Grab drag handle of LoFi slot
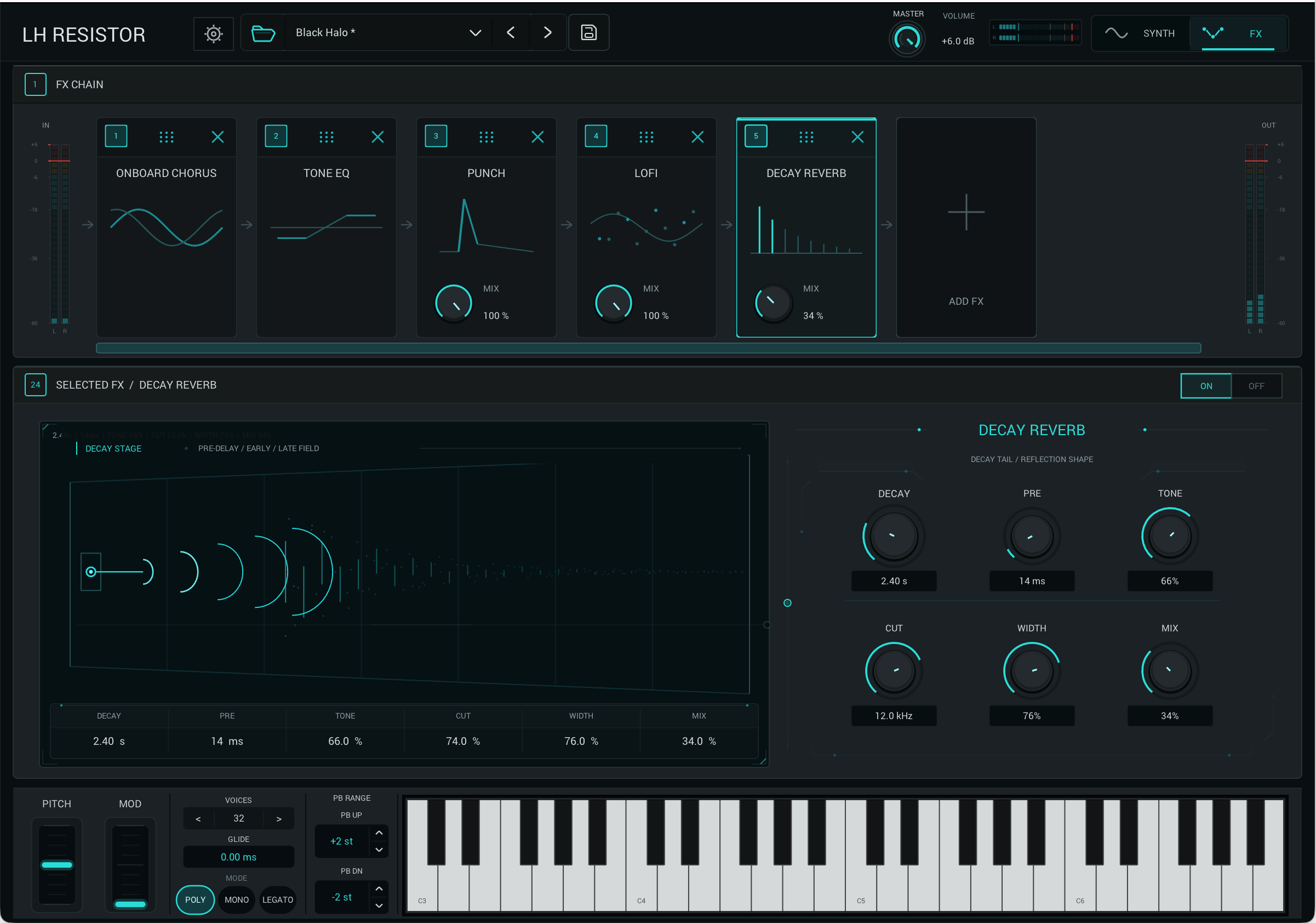Viewport: 1316px width, 923px height. (x=646, y=136)
